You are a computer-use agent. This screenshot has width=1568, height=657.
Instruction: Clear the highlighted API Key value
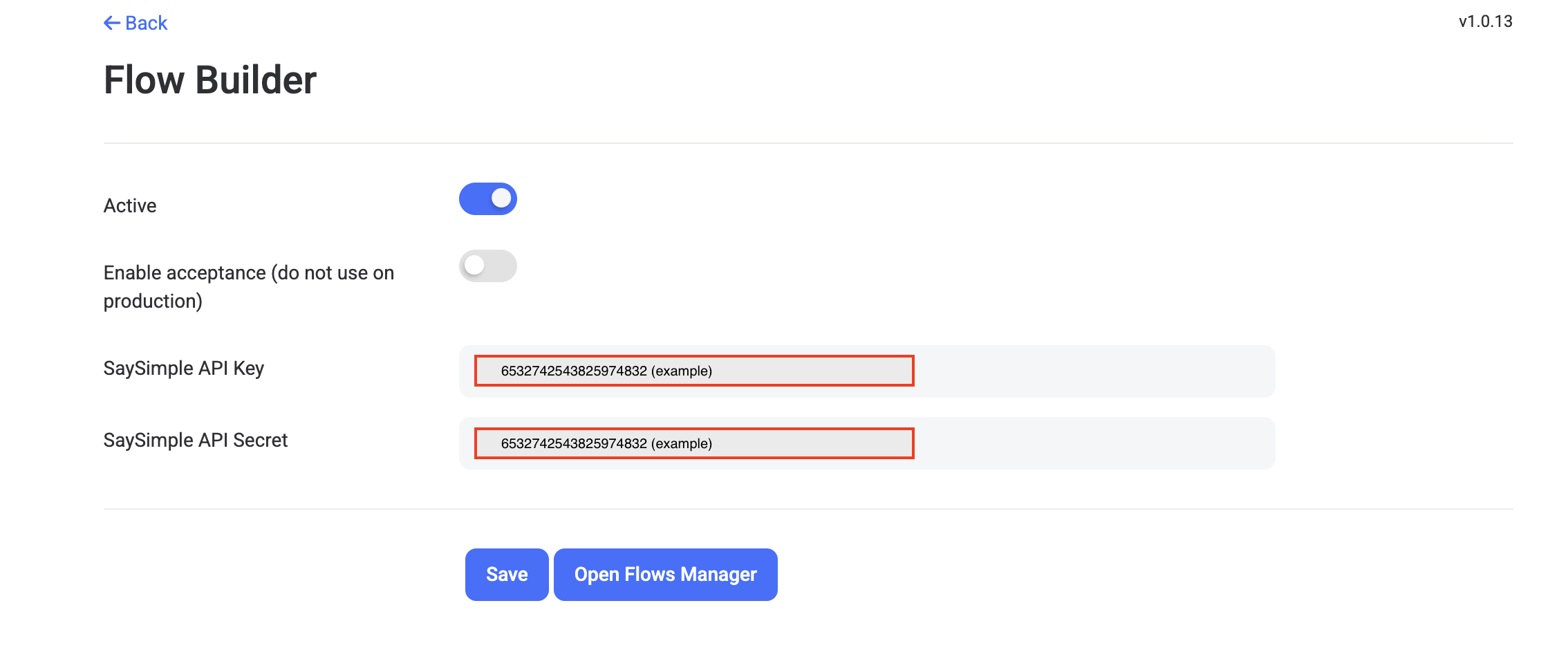click(x=693, y=371)
